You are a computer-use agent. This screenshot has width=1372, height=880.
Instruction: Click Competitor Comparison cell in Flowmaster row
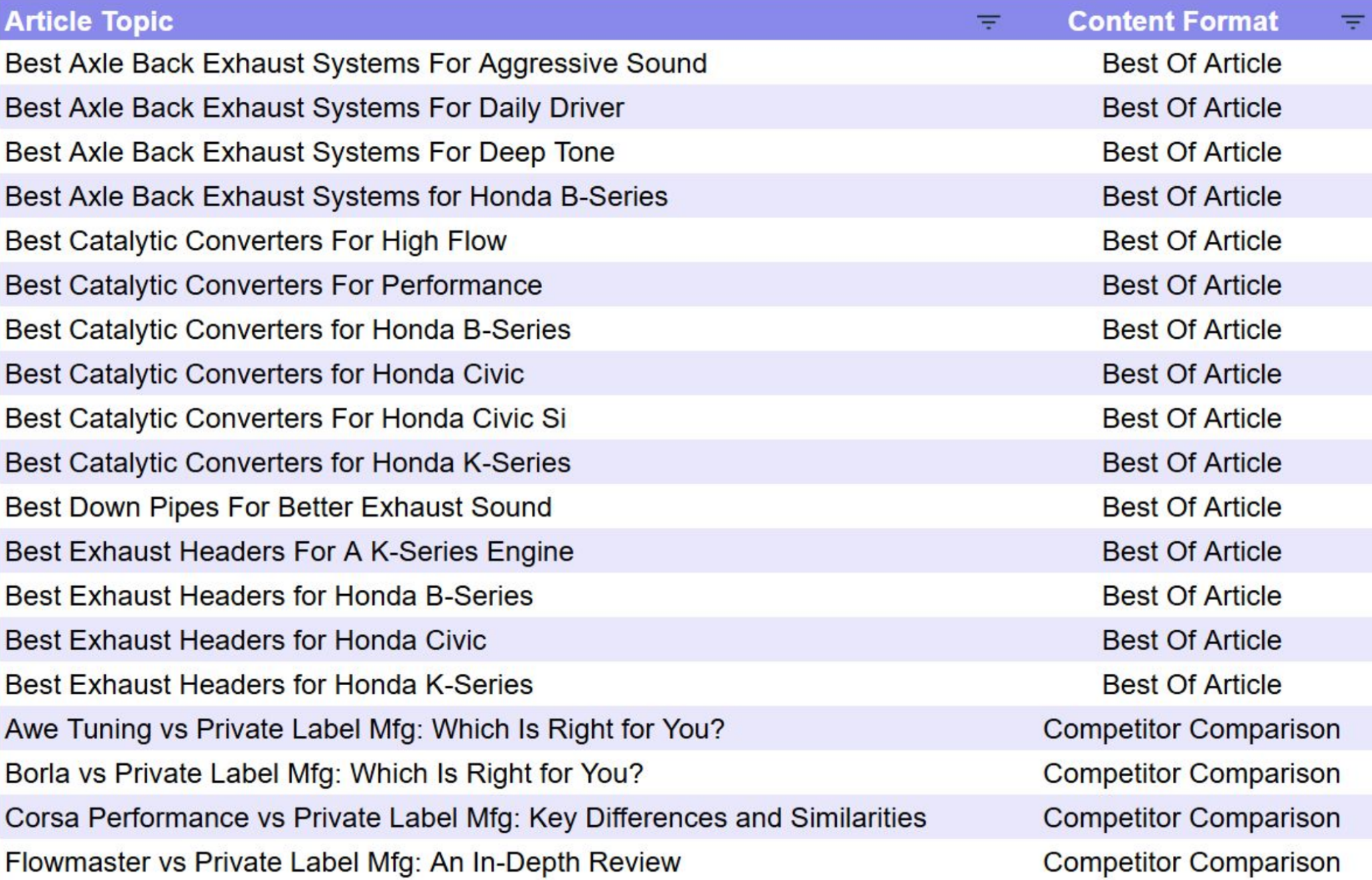click(1191, 862)
